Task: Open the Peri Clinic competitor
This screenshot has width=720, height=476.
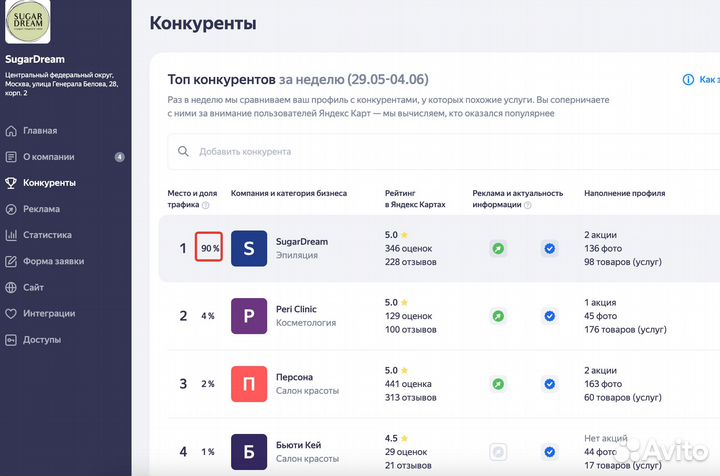Action: click(296, 309)
